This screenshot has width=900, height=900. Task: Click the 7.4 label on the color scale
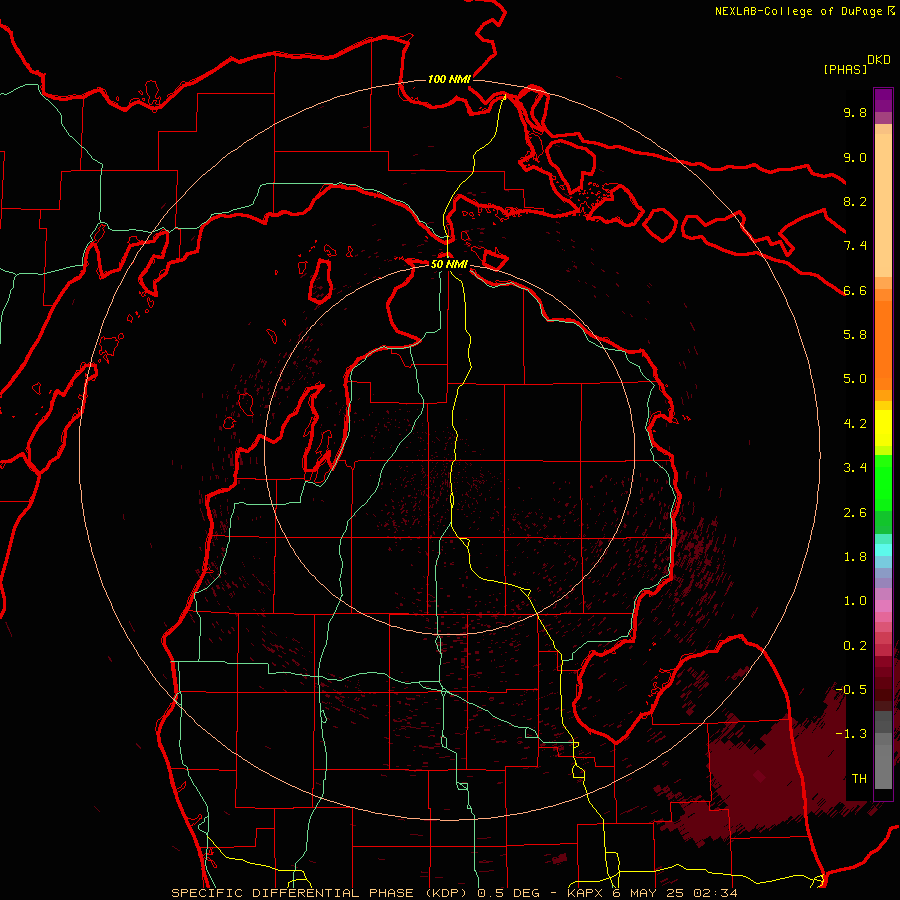[855, 246]
